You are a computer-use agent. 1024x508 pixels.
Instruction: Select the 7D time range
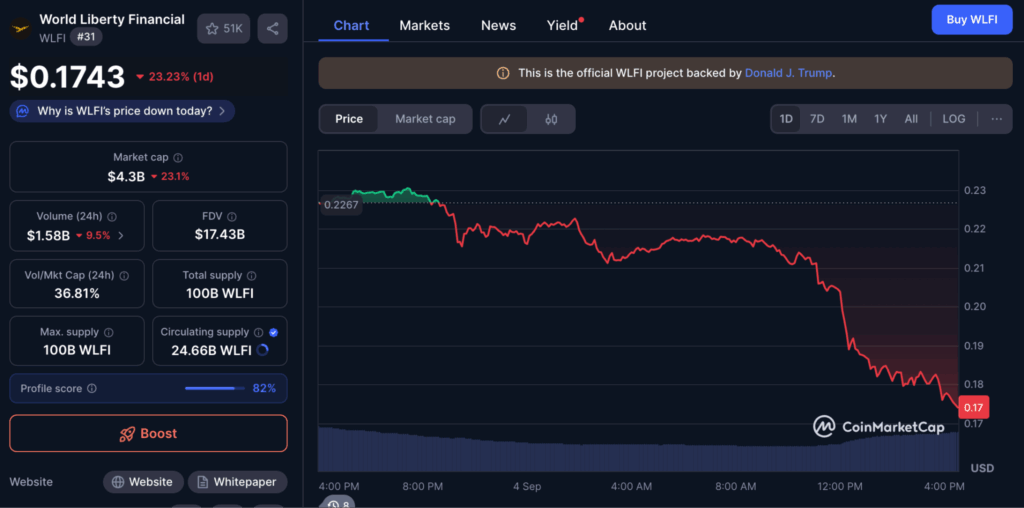(x=817, y=119)
